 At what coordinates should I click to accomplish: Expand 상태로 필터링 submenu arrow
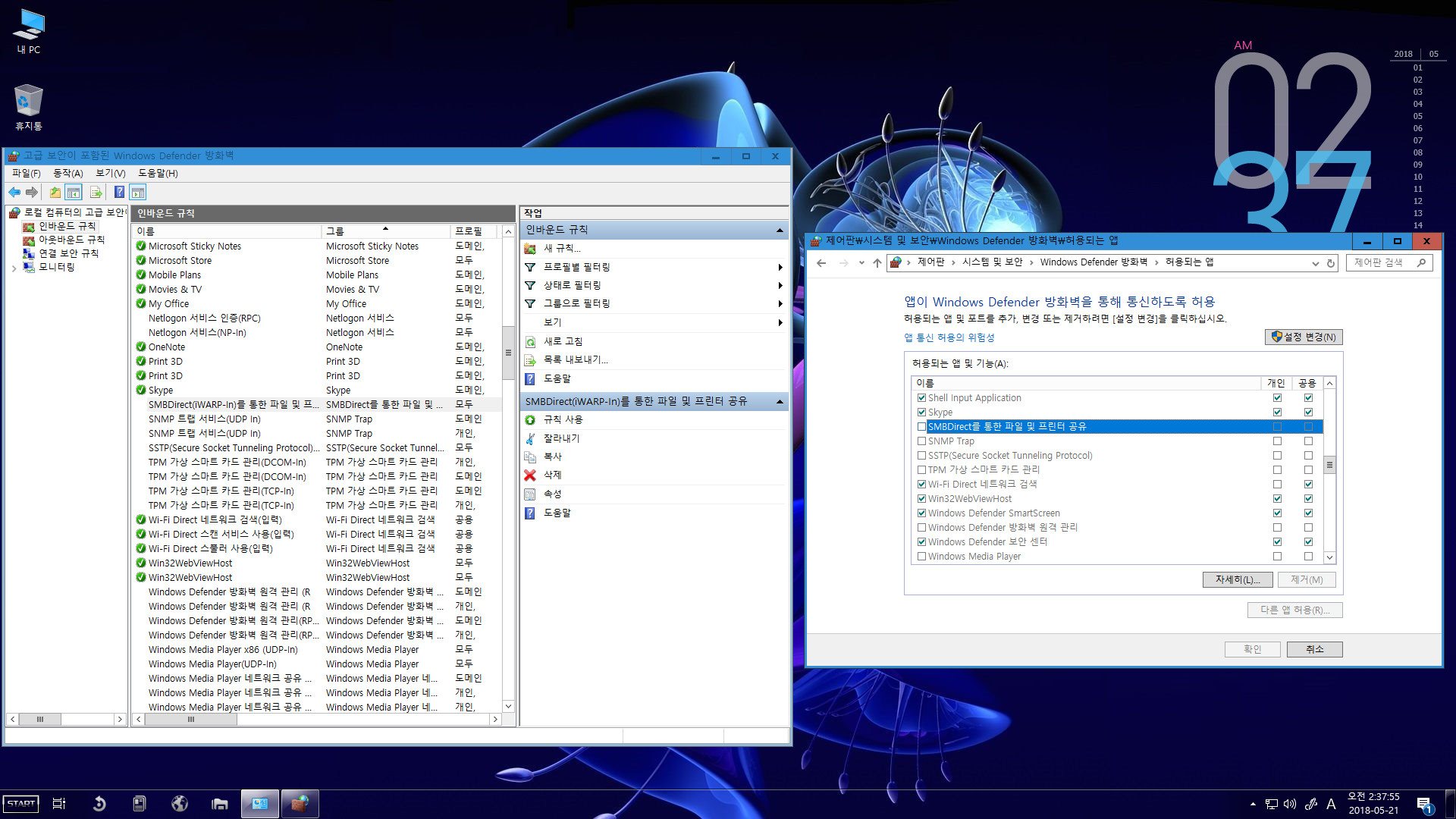pyautogui.click(x=780, y=285)
